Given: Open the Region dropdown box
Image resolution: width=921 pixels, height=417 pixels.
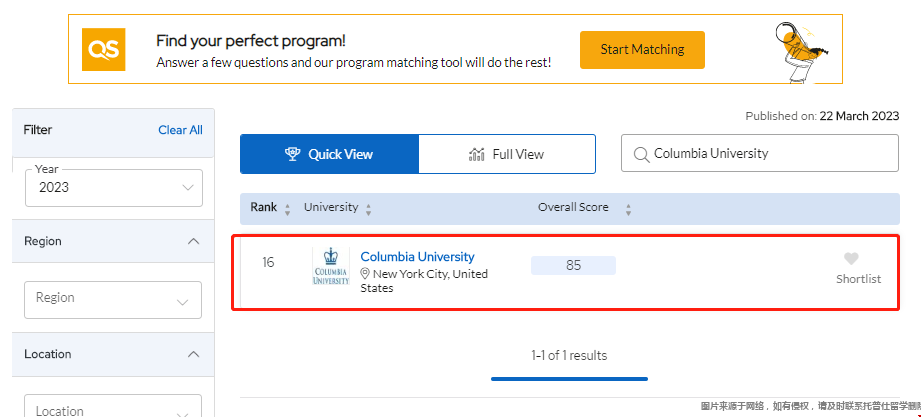Looking at the screenshot, I should (x=113, y=300).
